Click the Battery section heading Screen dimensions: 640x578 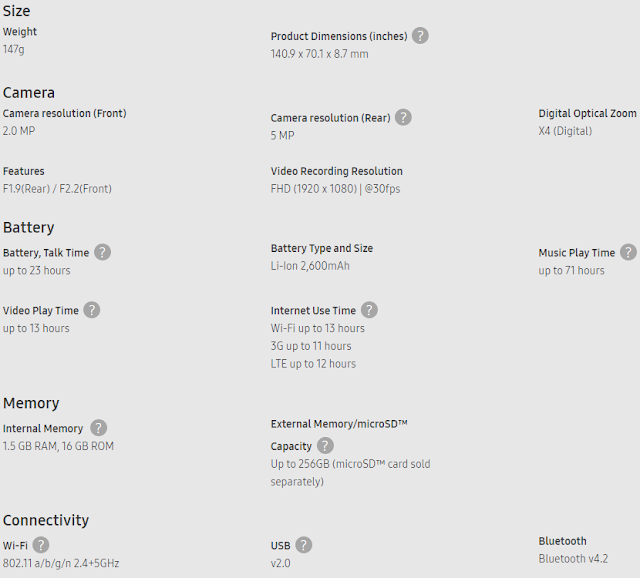29,227
